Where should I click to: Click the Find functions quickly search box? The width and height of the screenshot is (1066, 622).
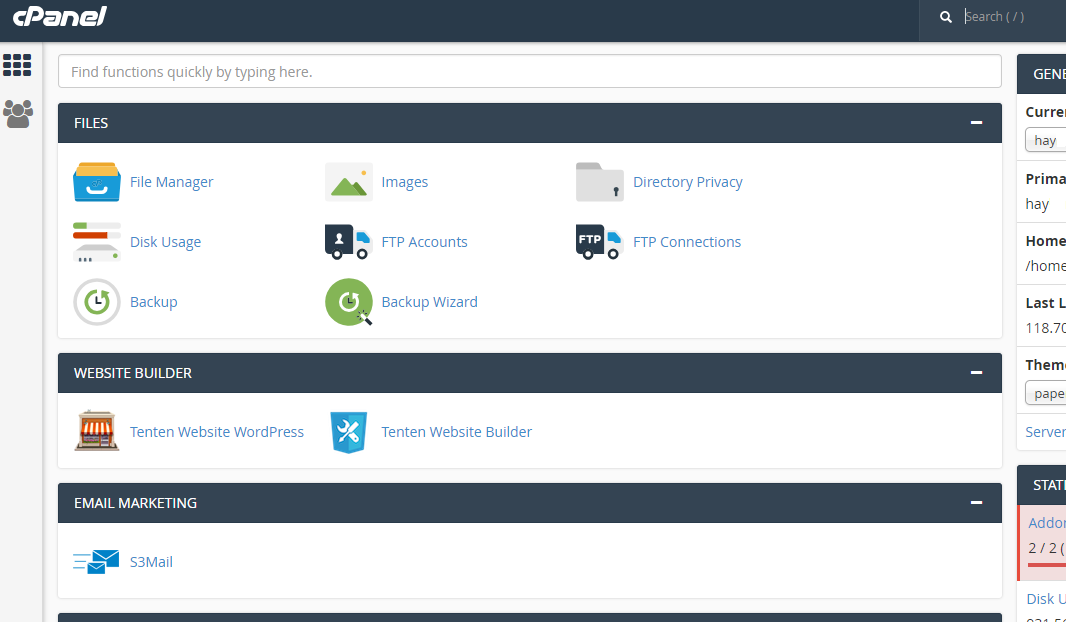click(x=530, y=71)
